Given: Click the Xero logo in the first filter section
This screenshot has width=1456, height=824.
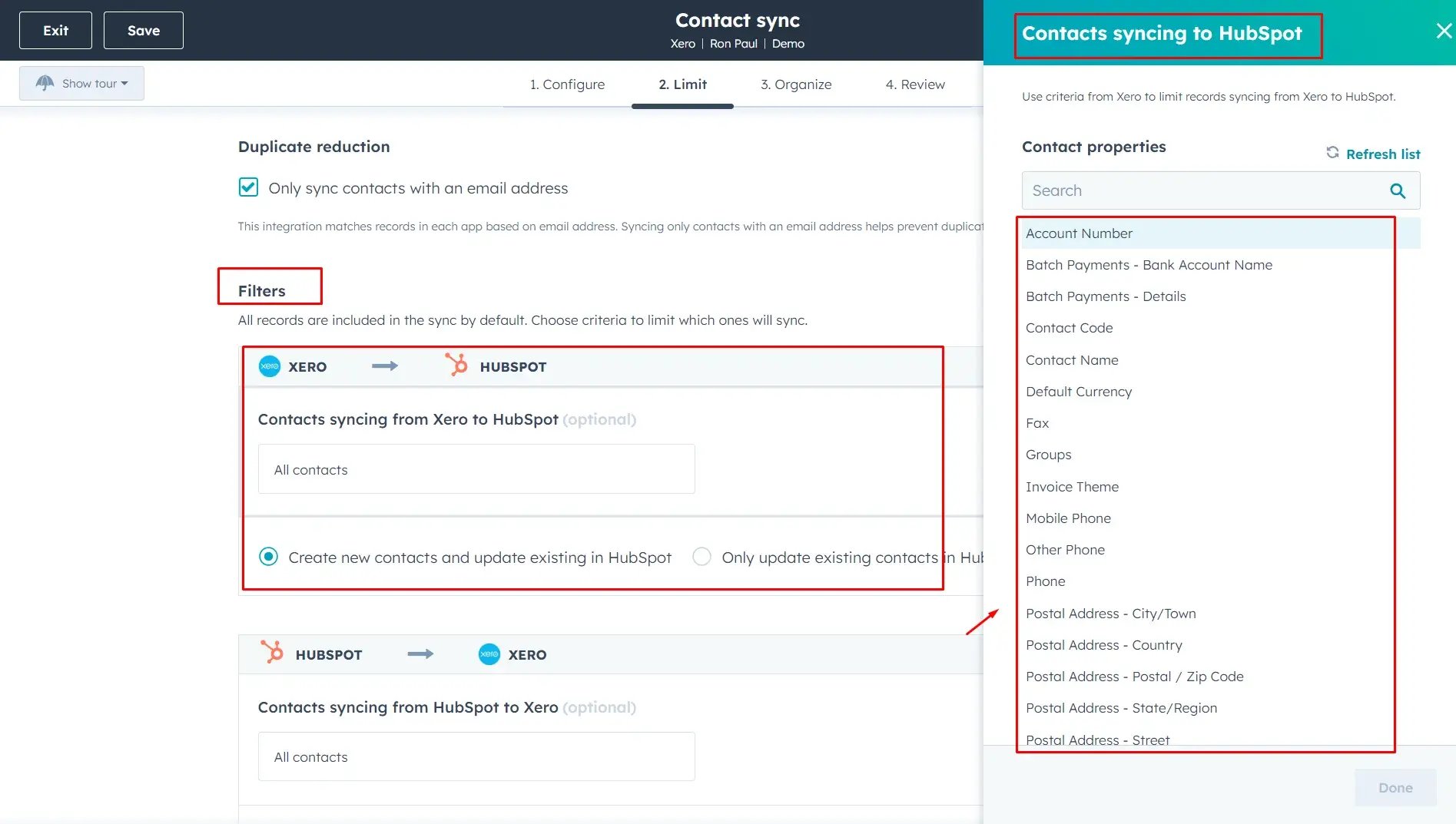Looking at the screenshot, I should pos(270,366).
